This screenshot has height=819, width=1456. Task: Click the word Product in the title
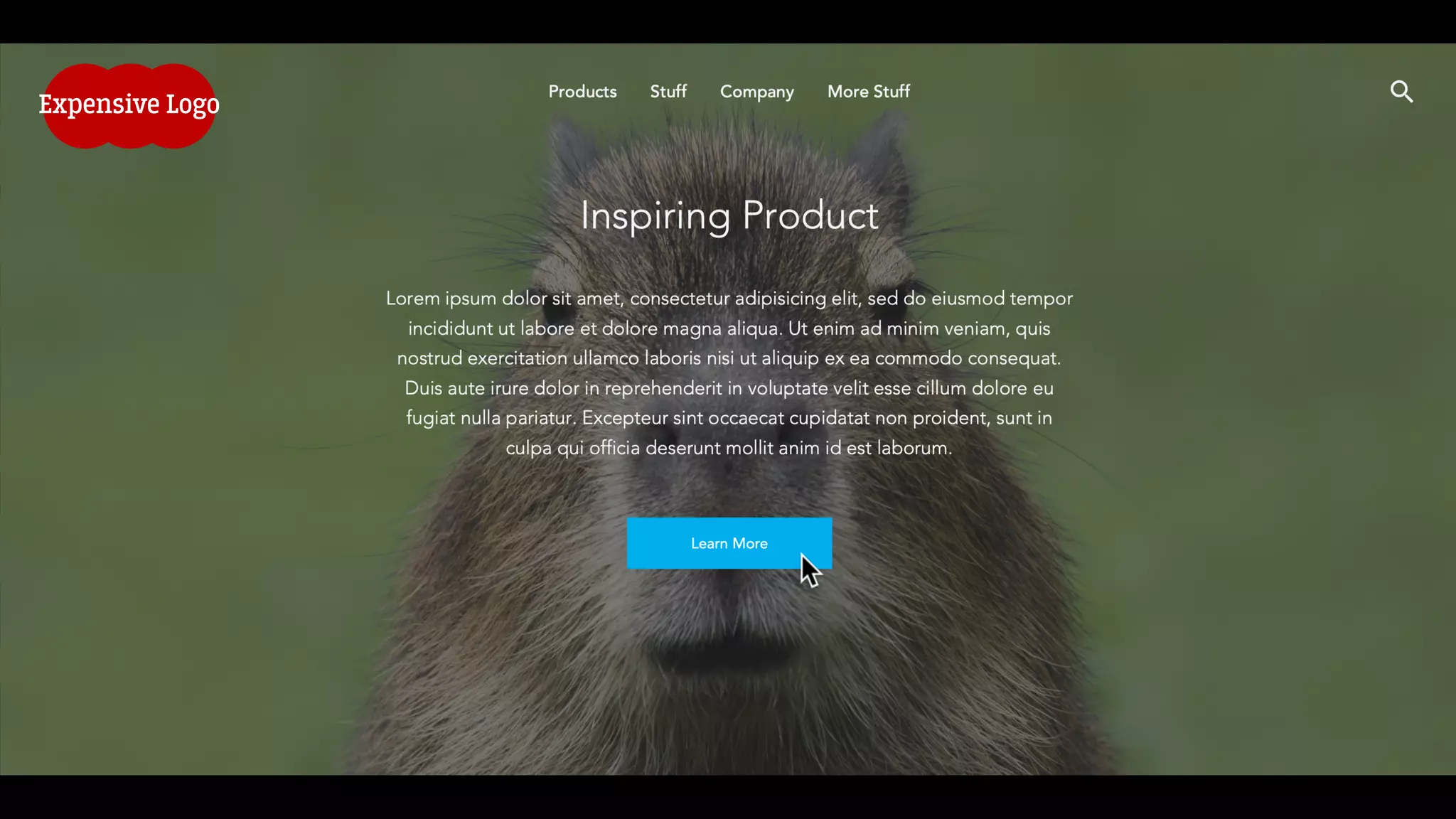(810, 215)
